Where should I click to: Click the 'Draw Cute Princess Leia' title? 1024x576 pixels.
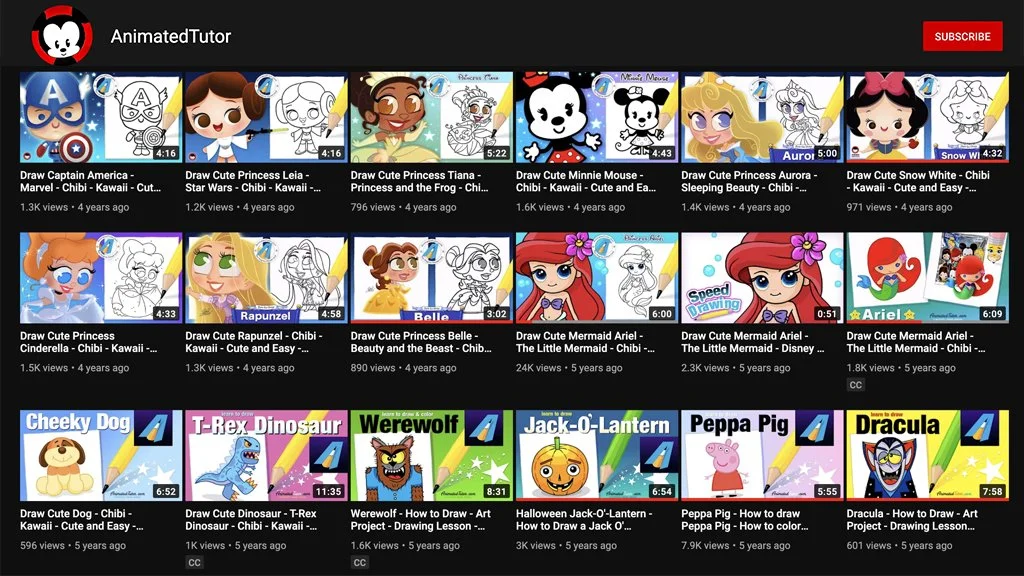click(253, 181)
